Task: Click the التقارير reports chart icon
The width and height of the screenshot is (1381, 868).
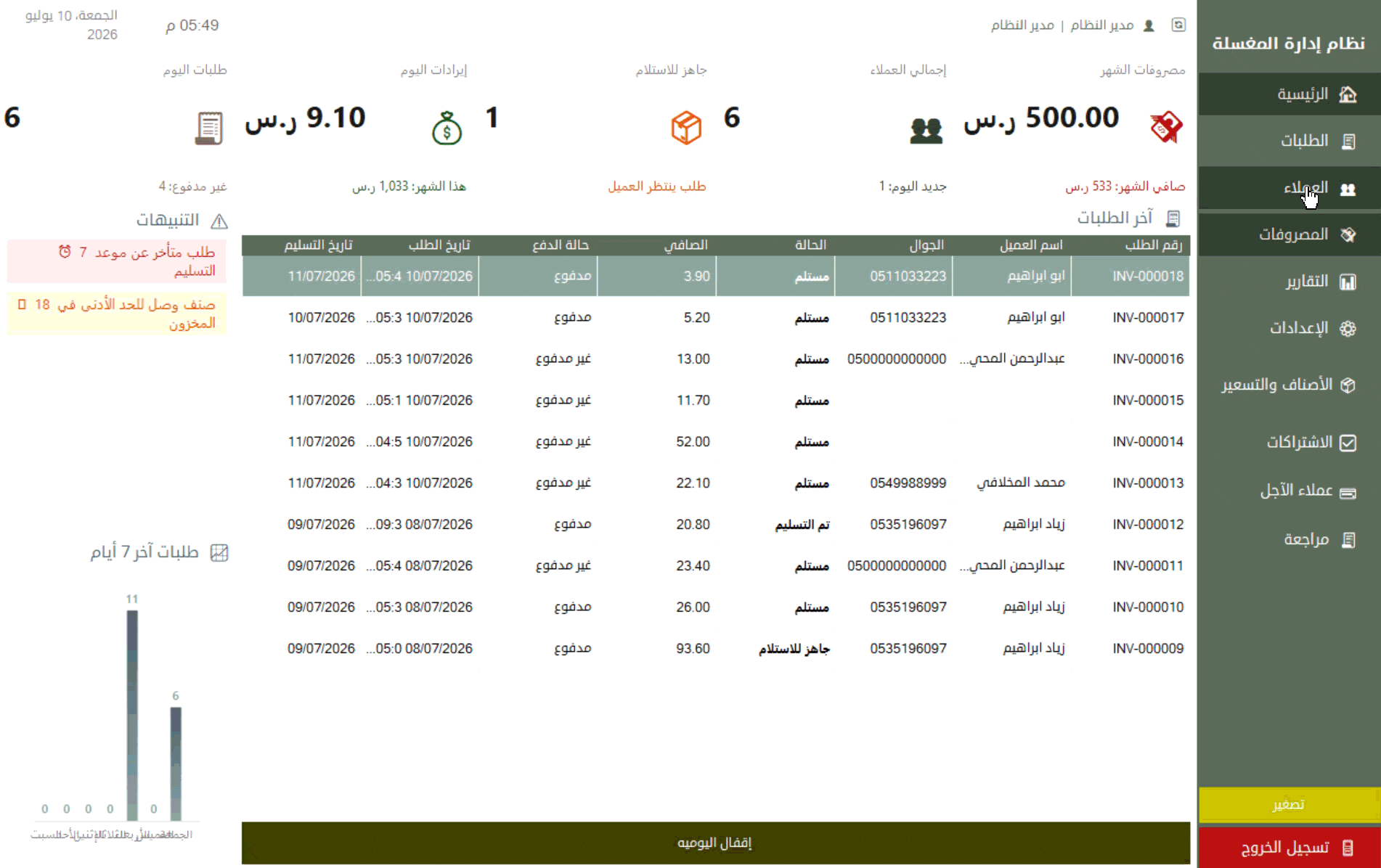Action: (x=1348, y=282)
